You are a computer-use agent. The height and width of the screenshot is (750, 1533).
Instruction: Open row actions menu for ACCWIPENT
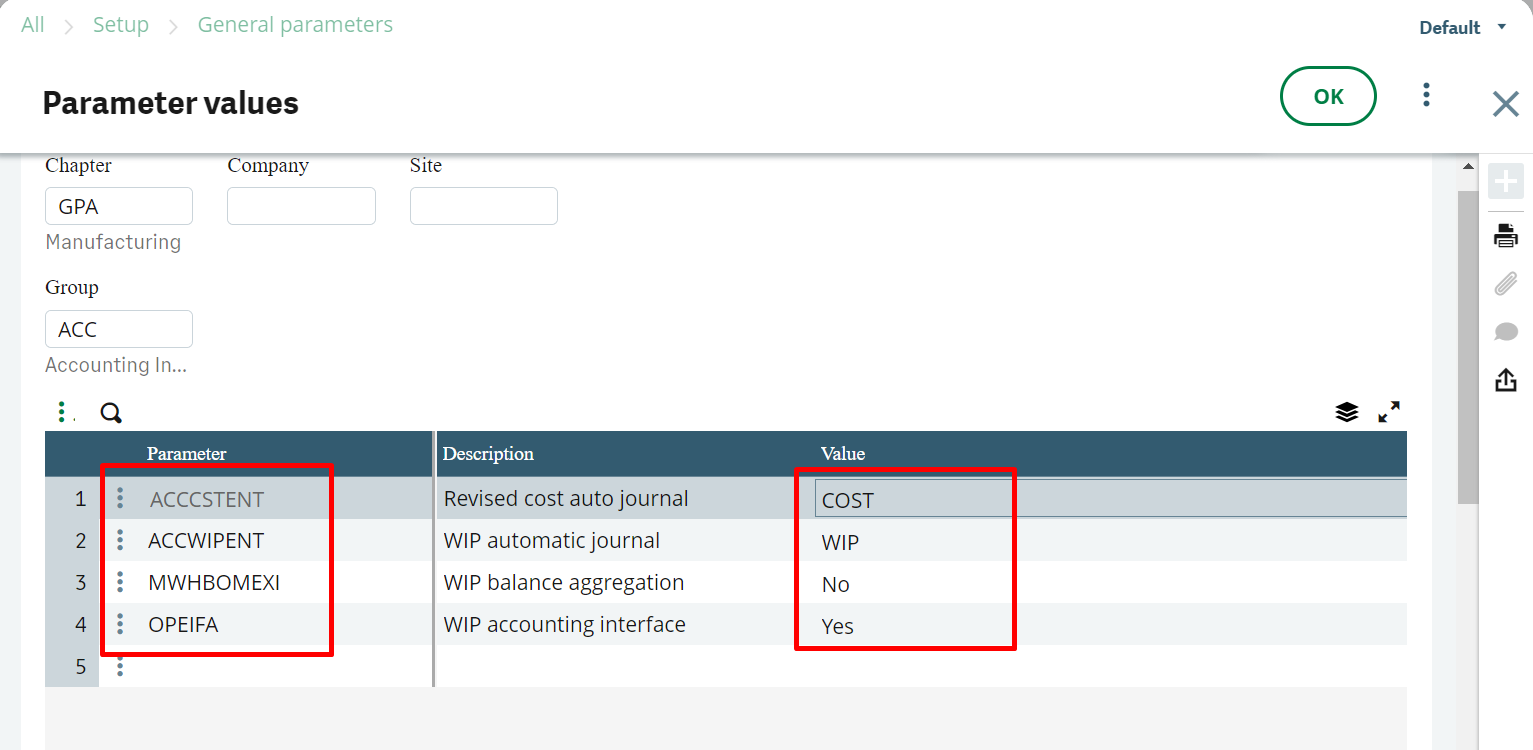120,541
